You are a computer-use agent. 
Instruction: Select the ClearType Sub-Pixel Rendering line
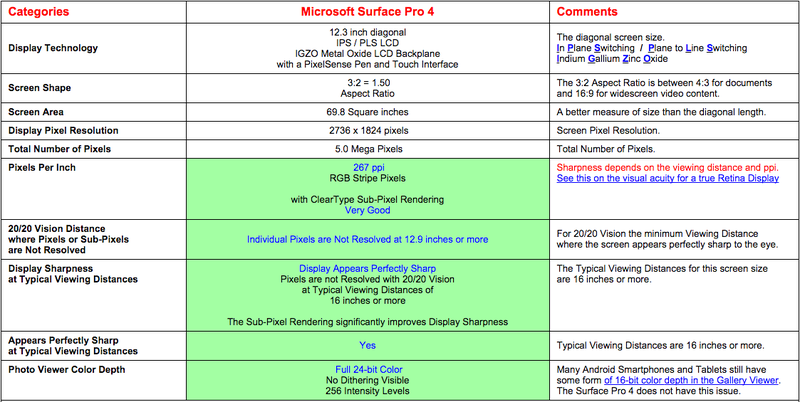click(x=367, y=199)
